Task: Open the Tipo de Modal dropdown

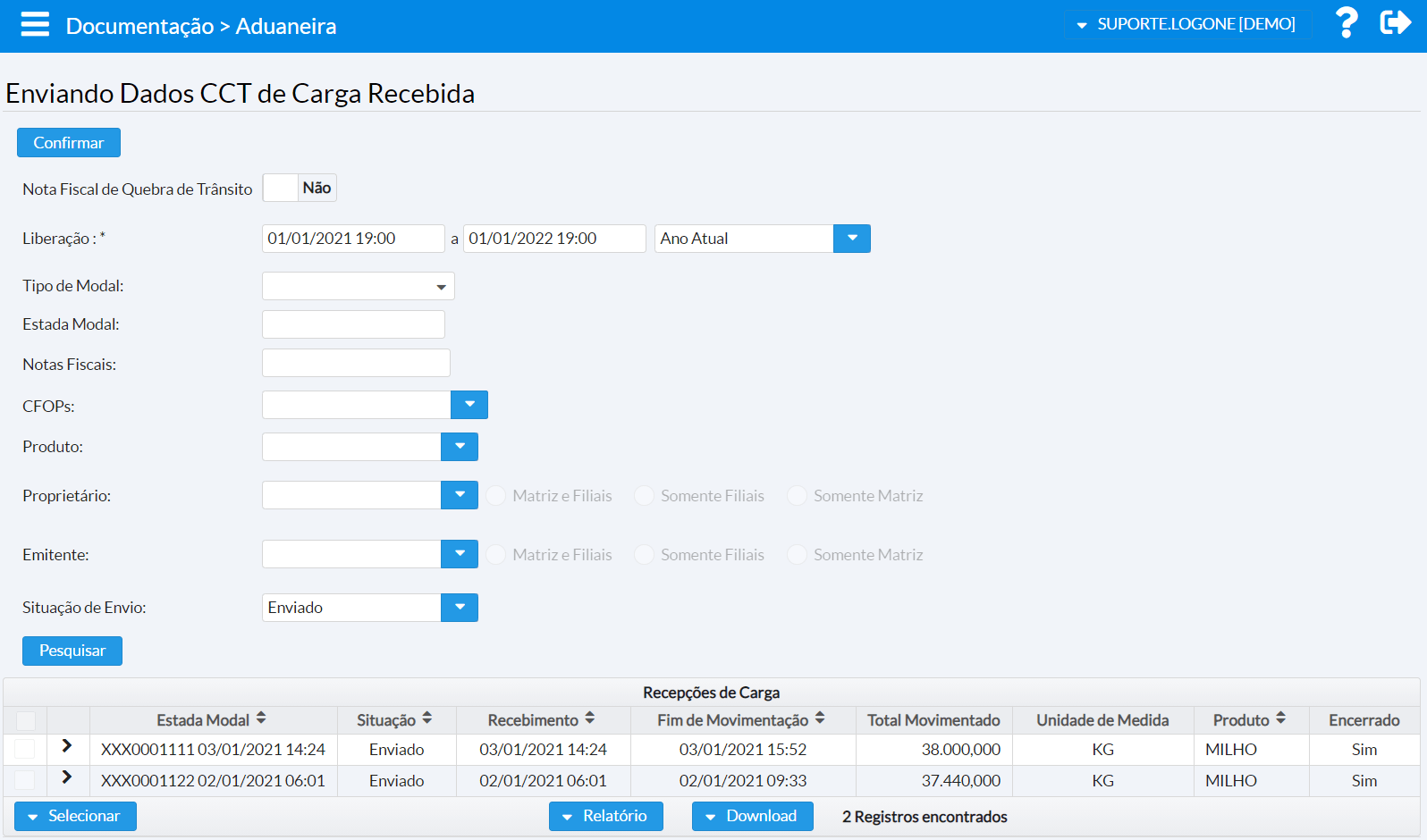Action: tap(358, 286)
